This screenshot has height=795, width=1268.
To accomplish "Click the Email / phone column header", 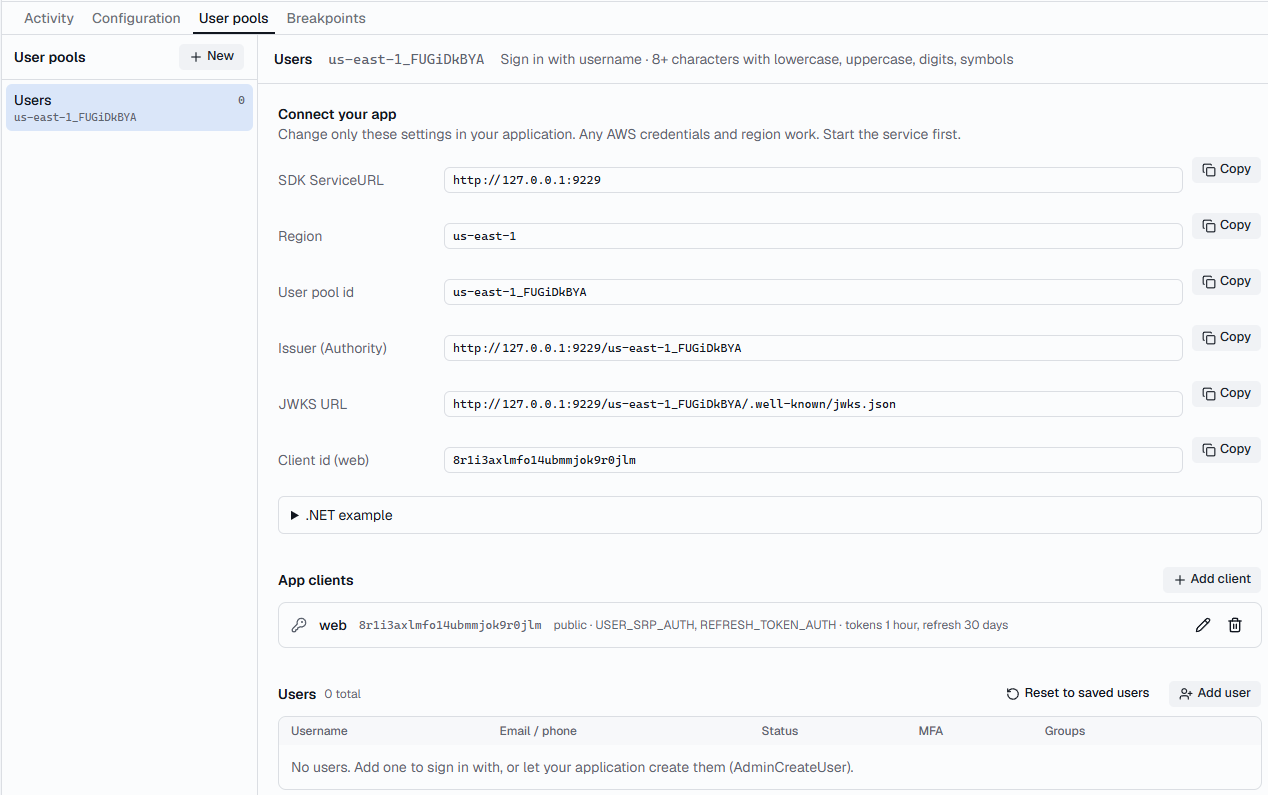I will (538, 731).
